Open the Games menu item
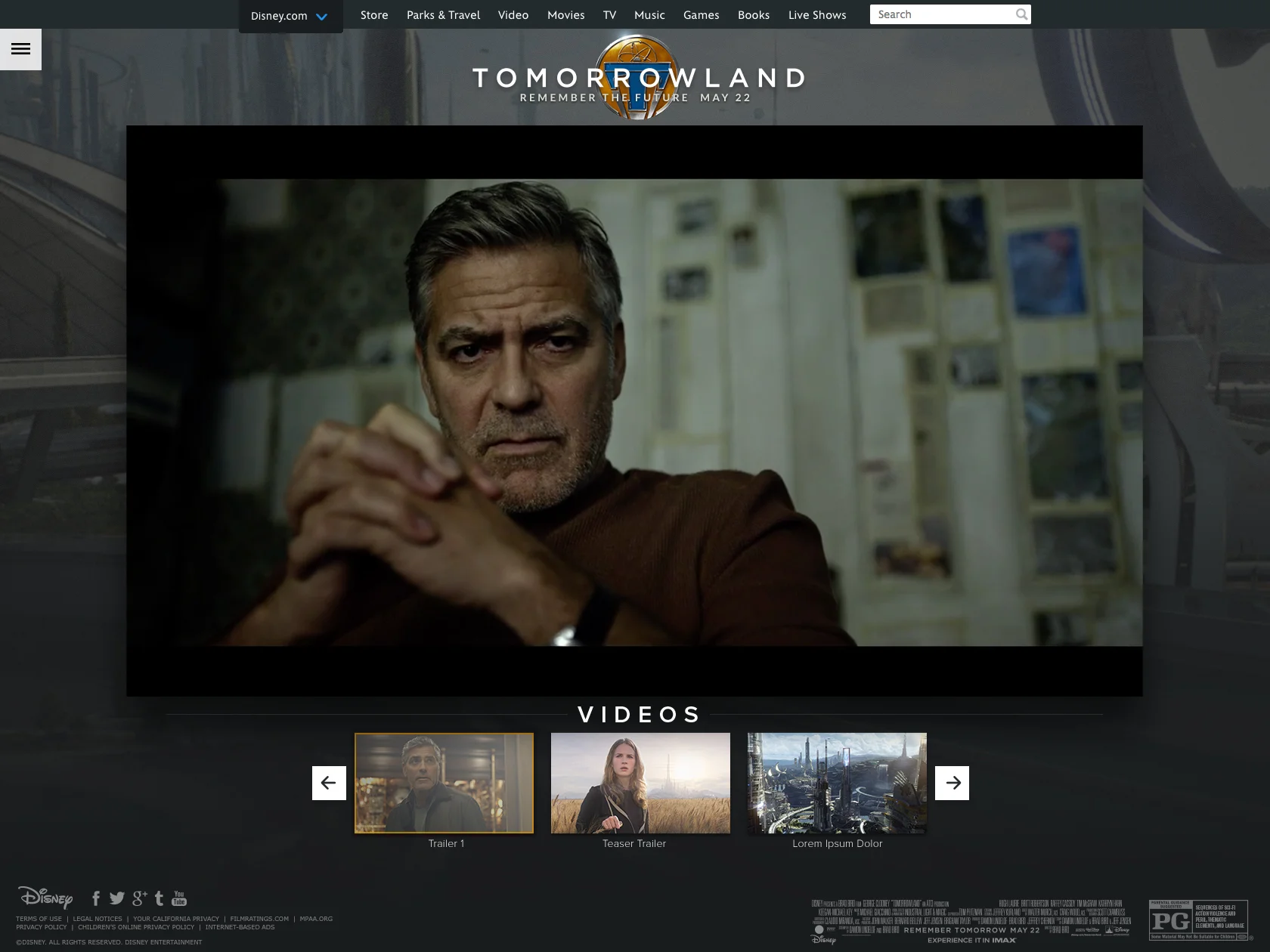This screenshot has height=952, width=1270. tap(702, 15)
